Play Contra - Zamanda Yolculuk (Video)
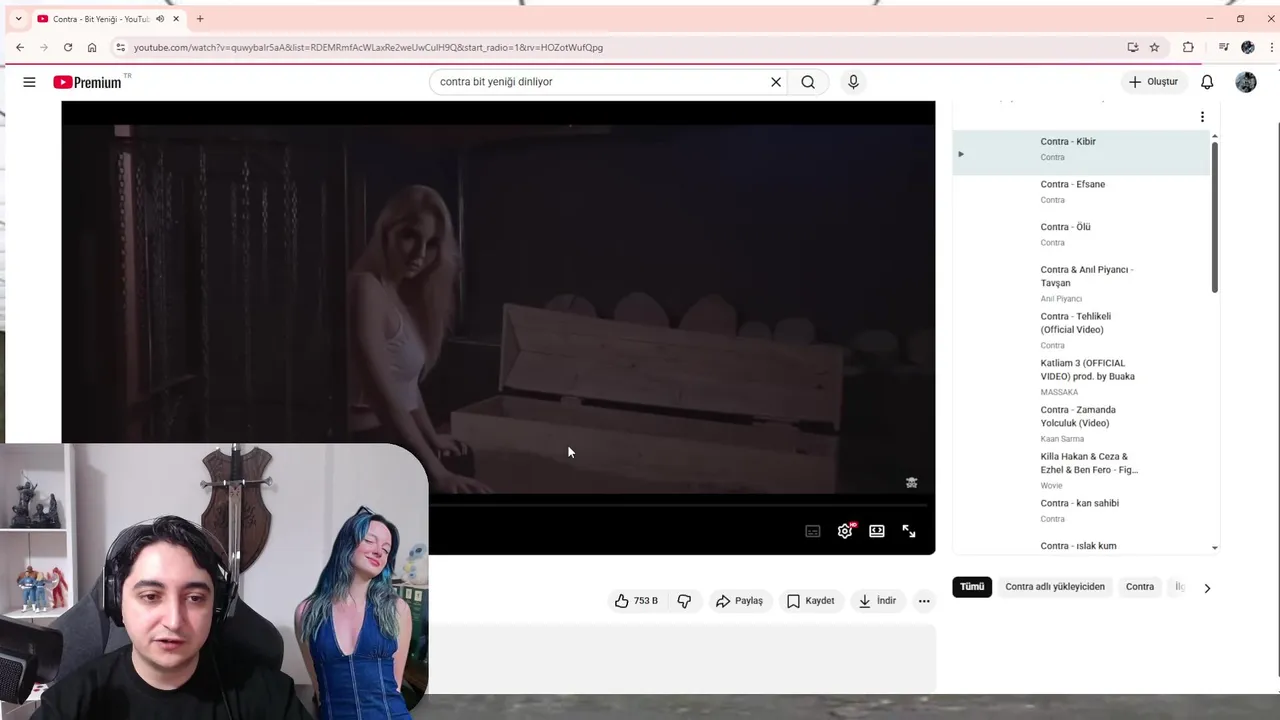The image size is (1280, 720). 1081,424
